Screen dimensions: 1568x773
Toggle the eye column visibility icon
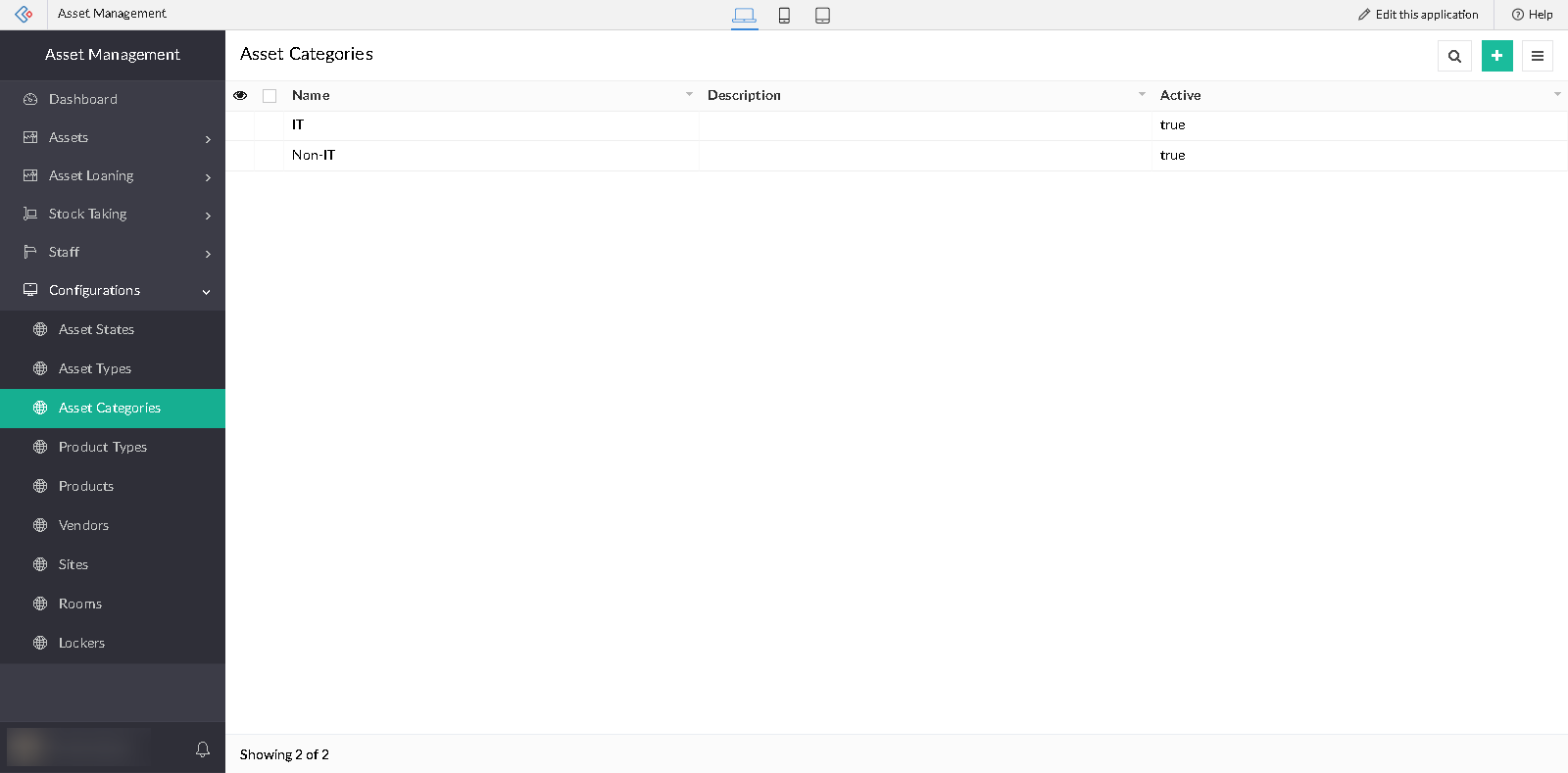(x=240, y=95)
